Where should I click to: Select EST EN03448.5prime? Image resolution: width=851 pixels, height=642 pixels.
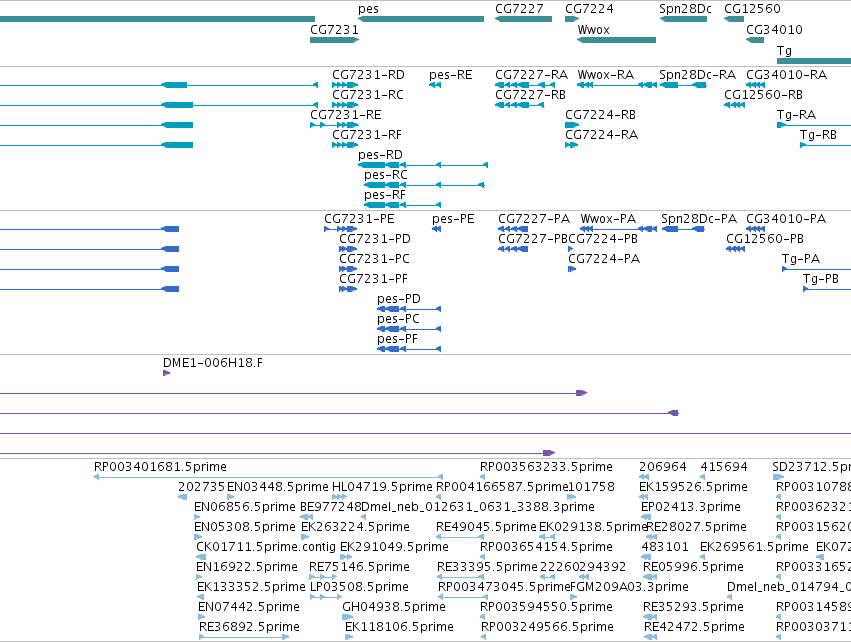[x=230, y=497]
